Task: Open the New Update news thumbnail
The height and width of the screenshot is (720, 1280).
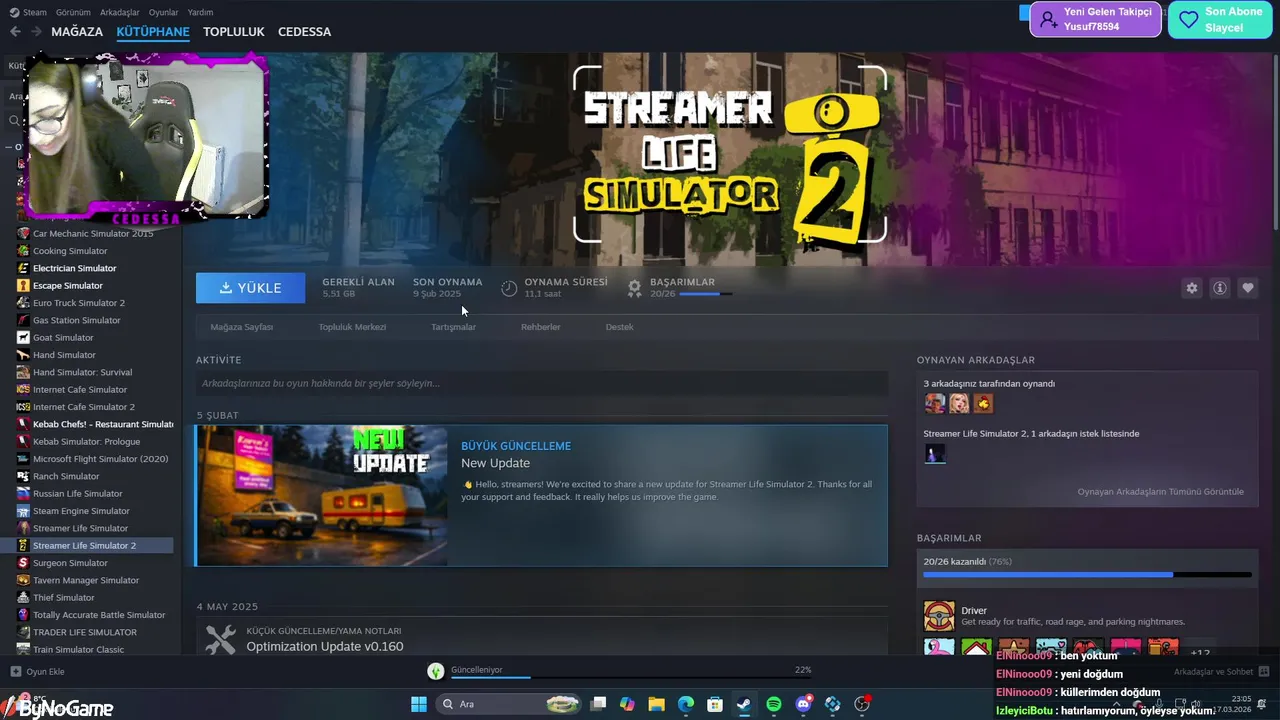Action: (x=322, y=496)
